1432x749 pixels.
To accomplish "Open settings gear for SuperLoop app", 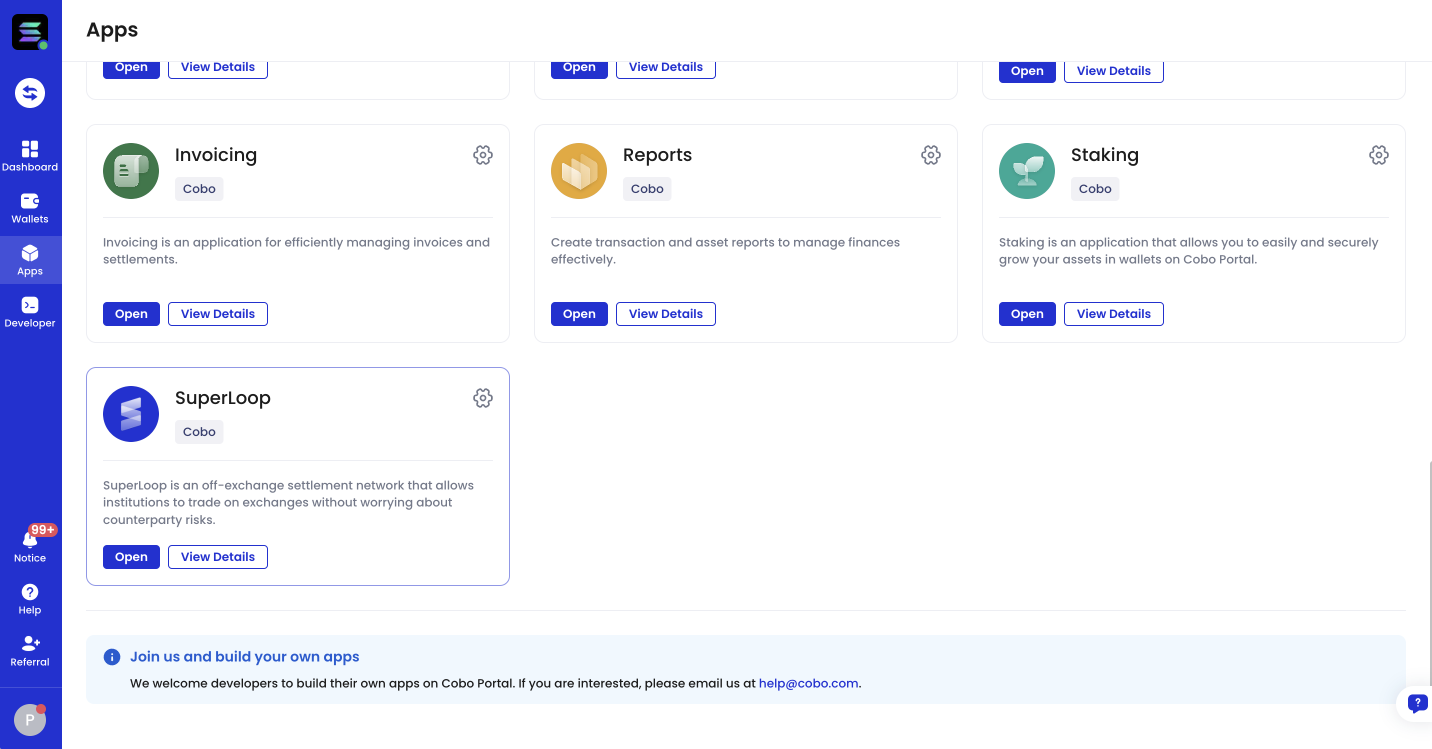I will pos(483,398).
